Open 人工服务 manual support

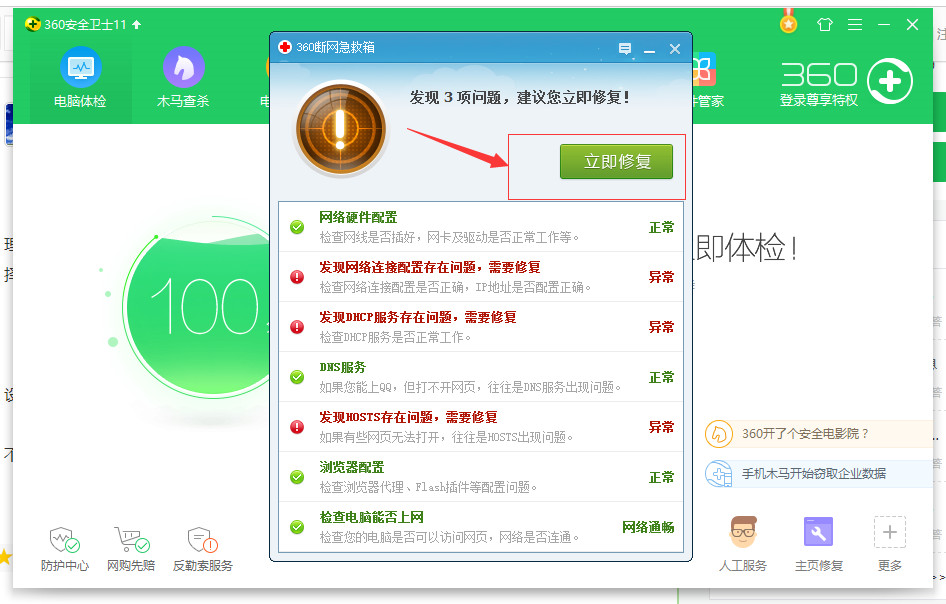pos(746,543)
